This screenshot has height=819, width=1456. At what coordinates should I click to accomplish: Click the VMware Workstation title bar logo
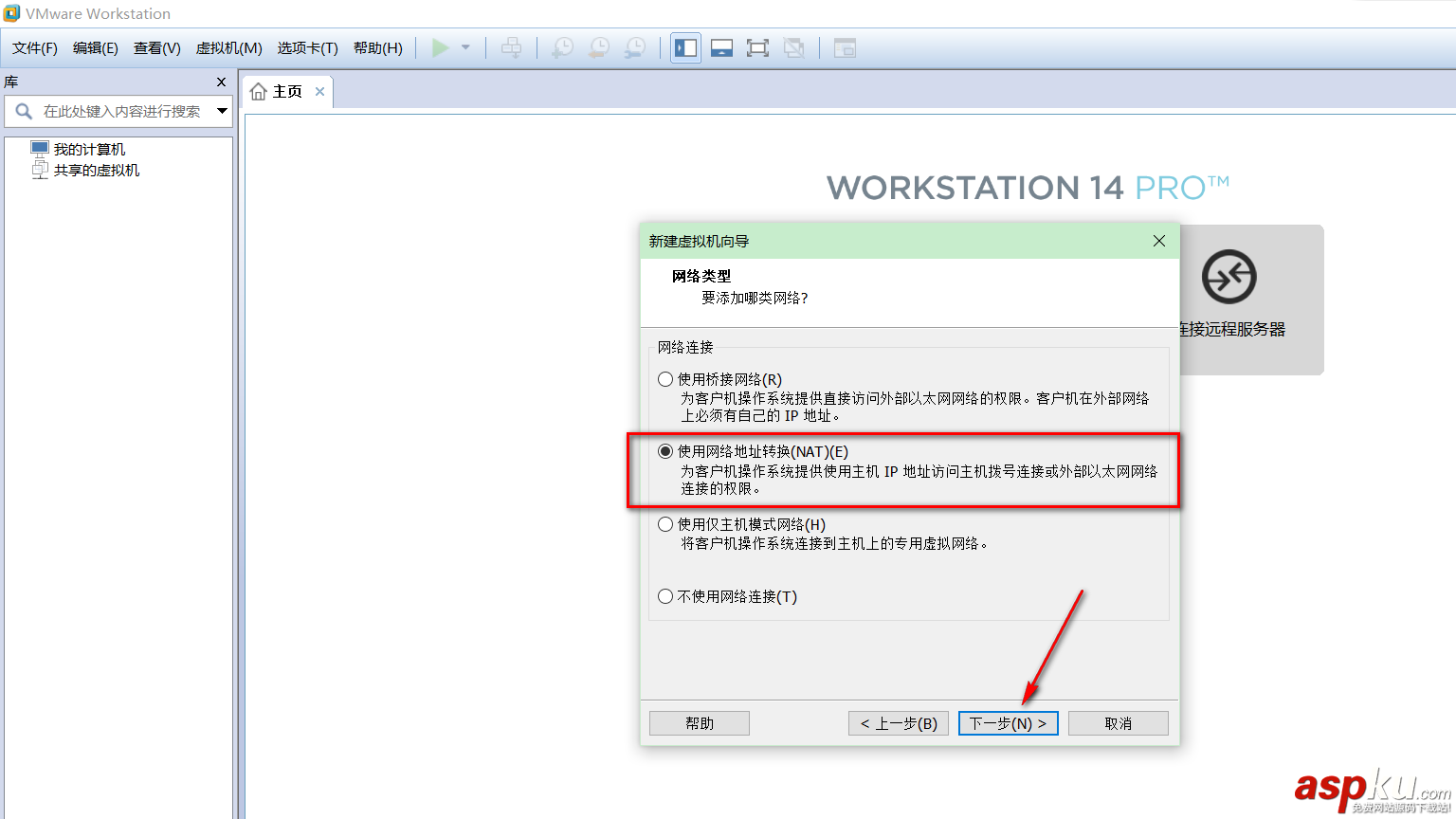[11, 13]
